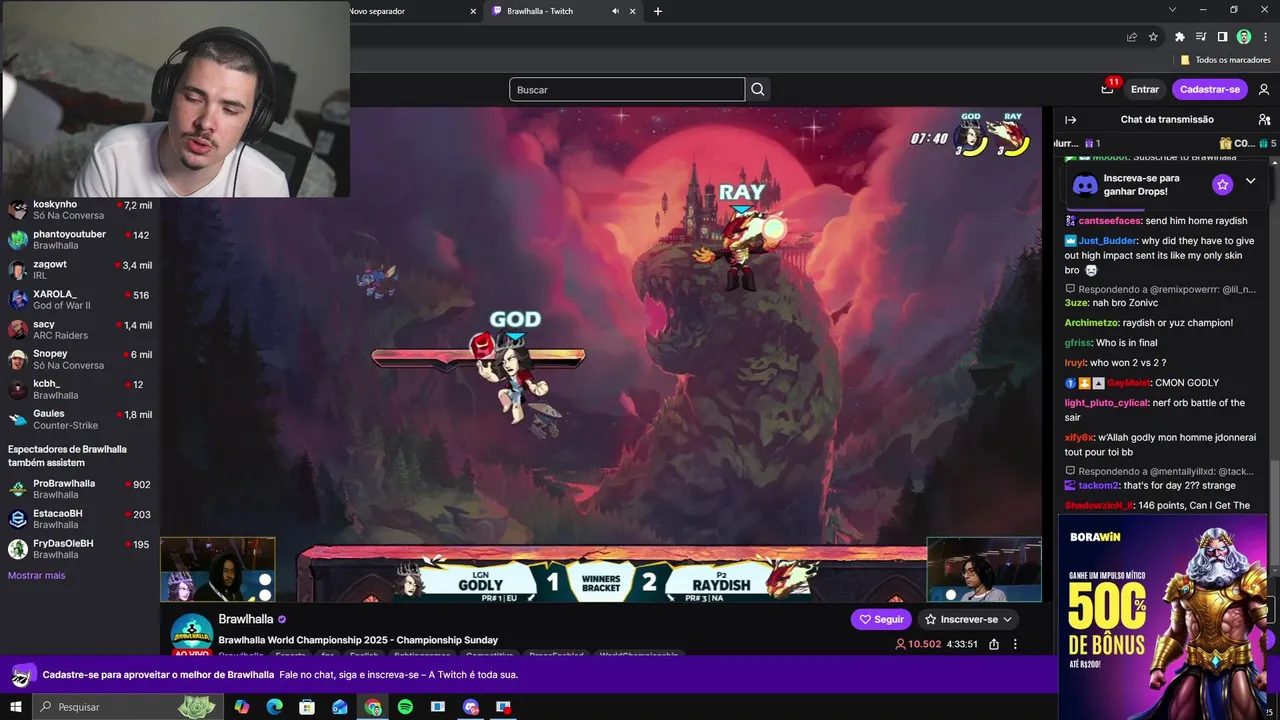Click the Windows taskbar Pesquisar search box
The width and height of the screenshot is (1280, 720).
pos(125,707)
